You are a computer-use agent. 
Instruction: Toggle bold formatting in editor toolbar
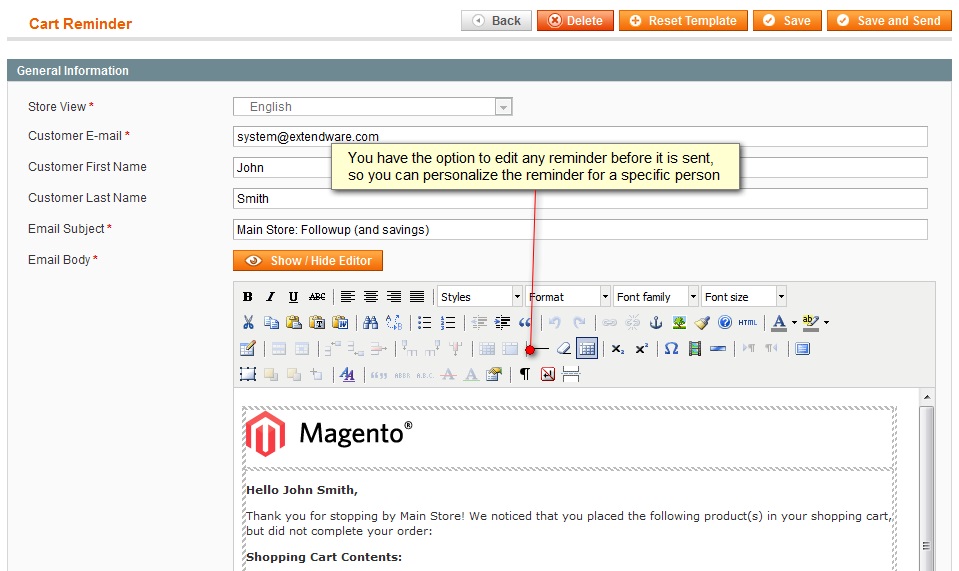click(248, 297)
